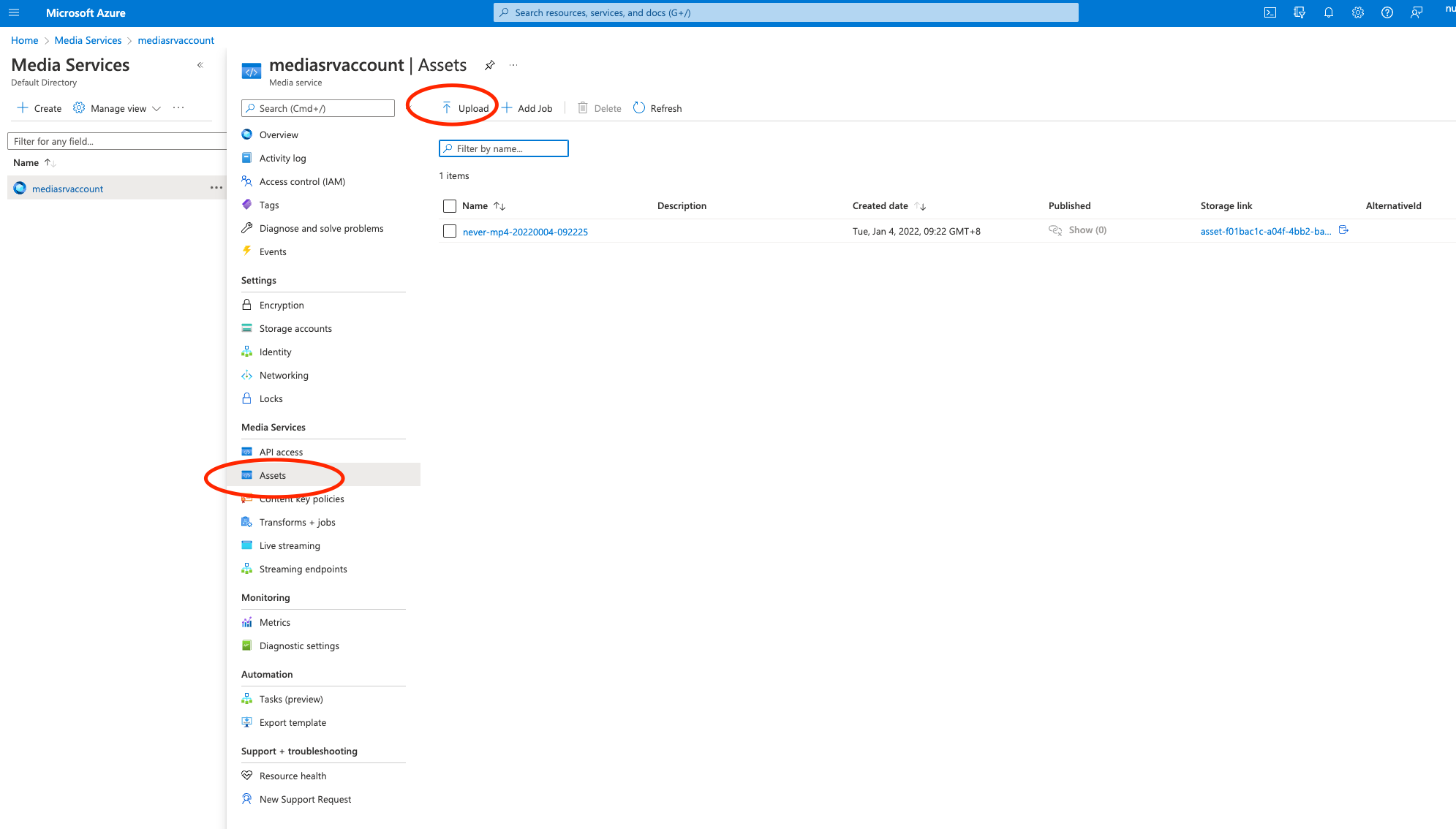Select the never-mp4 asset checkbox
Image resolution: width=1456 pixels, height=829 pixels.
449,231
